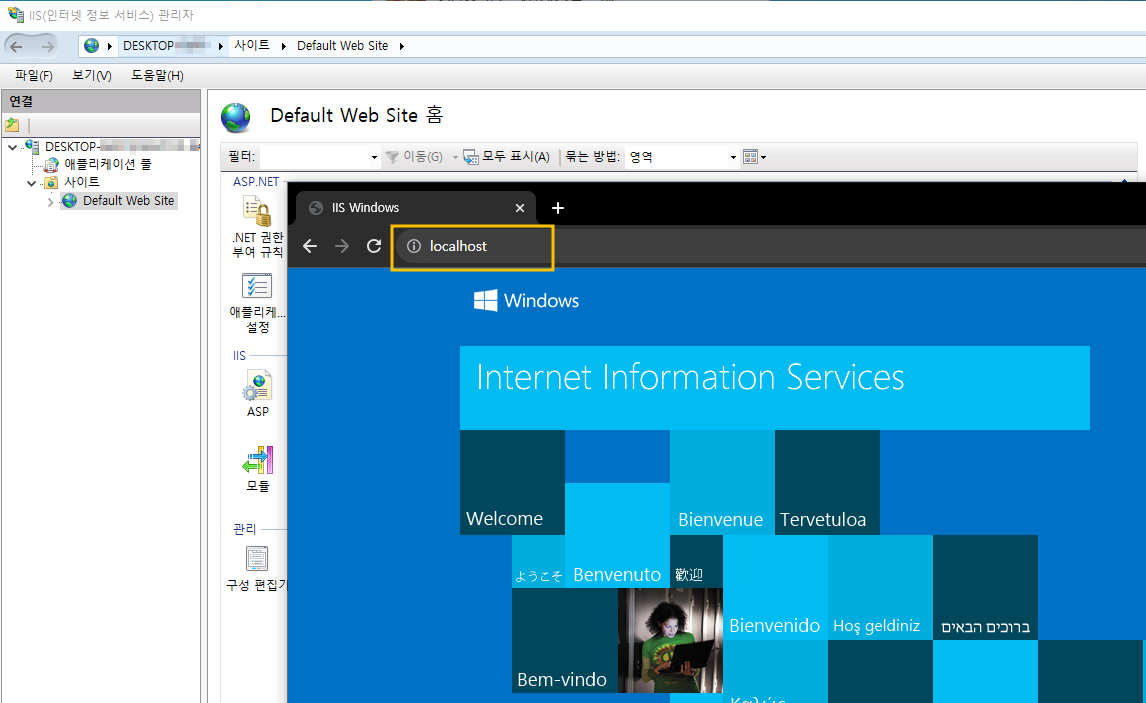Click the Go (이동) filter button
1146x703 pixels.
(x=414, y=156)
